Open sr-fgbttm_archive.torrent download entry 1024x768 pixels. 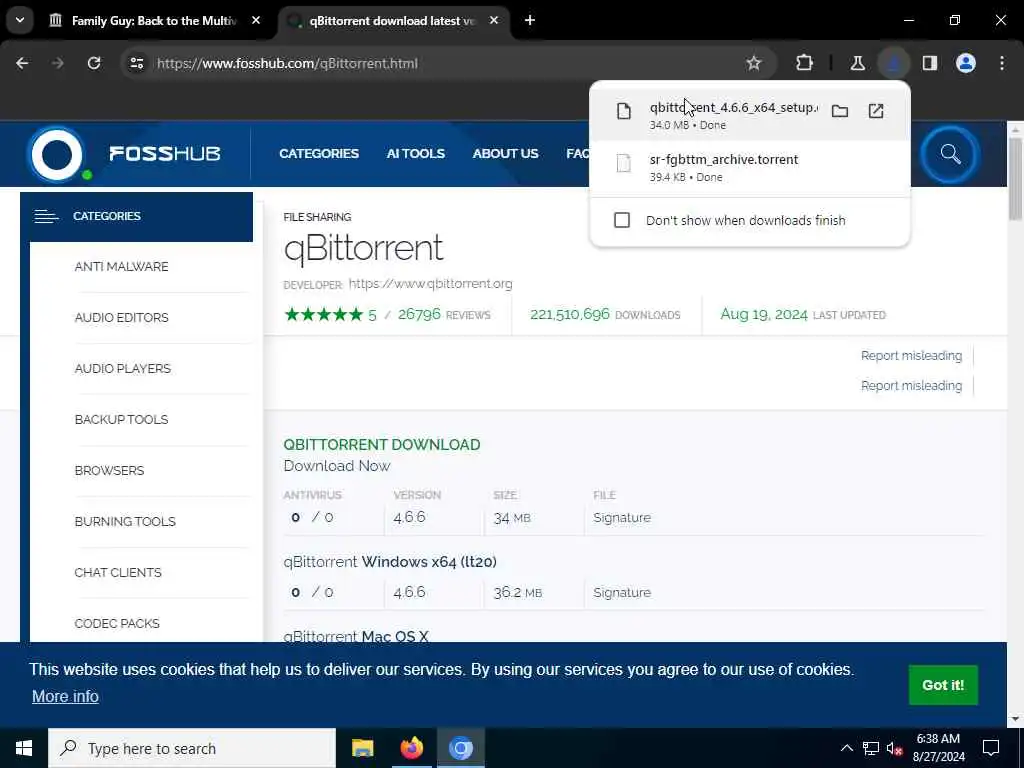[750, 168]
